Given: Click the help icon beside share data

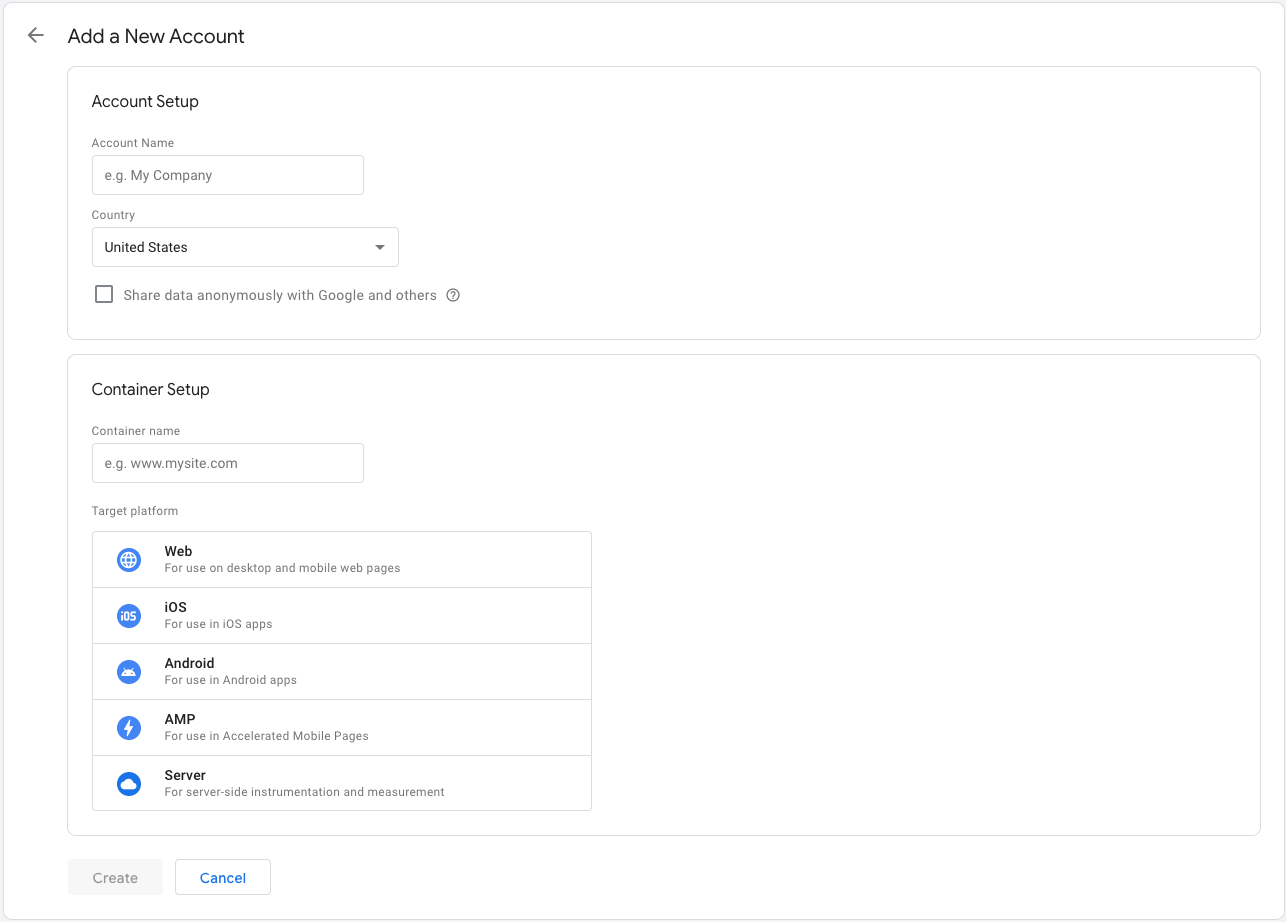Looking at the screenshot, I should click(x=453, y=295).
